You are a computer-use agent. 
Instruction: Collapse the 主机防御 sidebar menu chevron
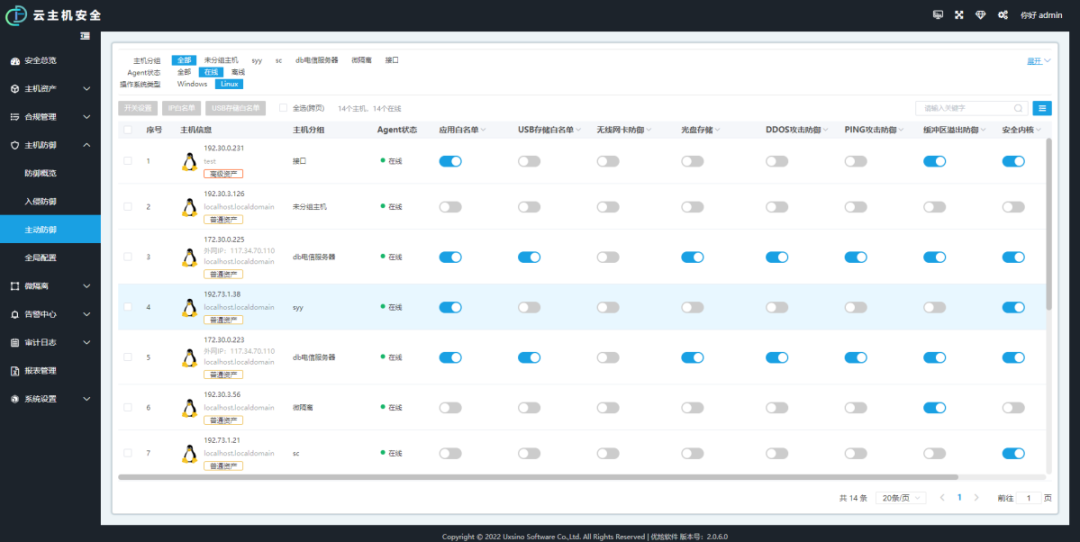pyautogui.click(x=87, y=145)
